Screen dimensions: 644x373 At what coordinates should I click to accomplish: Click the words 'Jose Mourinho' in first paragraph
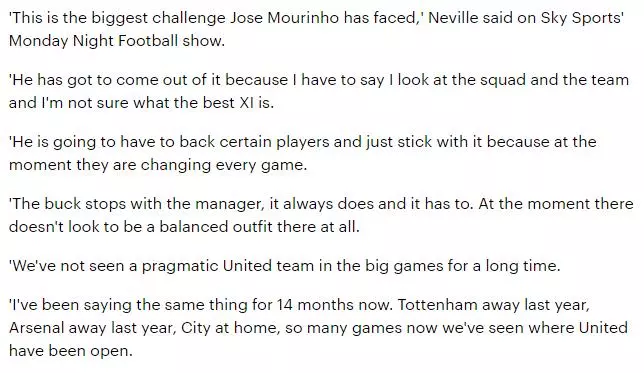284,18
